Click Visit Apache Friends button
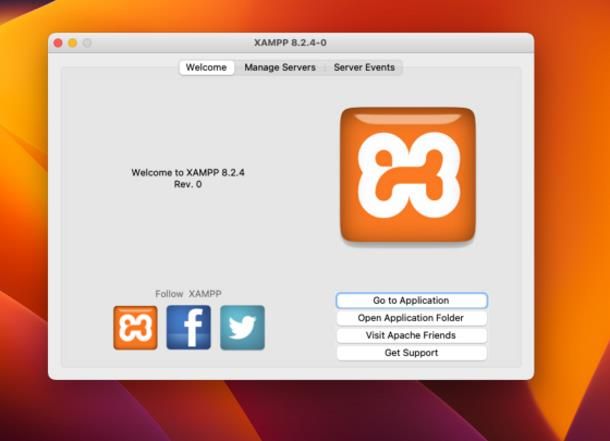610x441 pixels. pos(411,336)
